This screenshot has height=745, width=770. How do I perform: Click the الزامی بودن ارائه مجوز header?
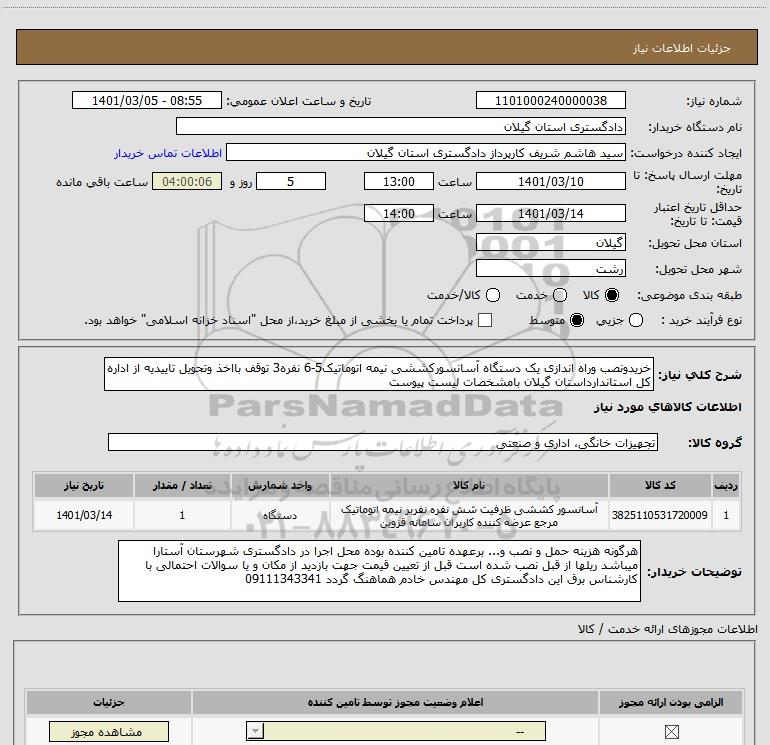(x=671, y=702)
